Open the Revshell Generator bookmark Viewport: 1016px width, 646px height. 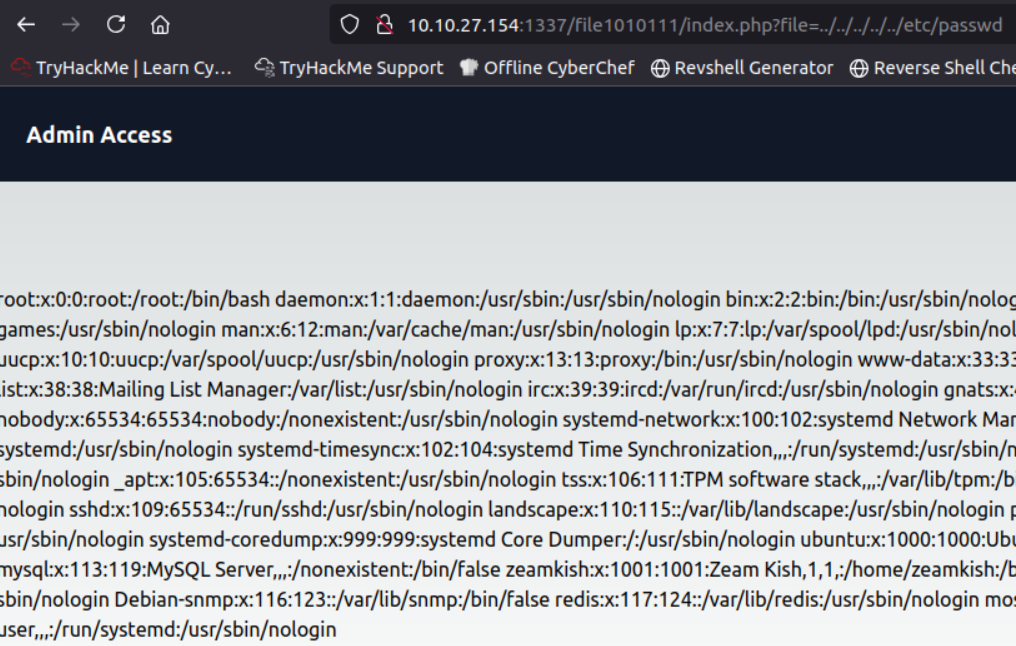click(742, 68)
